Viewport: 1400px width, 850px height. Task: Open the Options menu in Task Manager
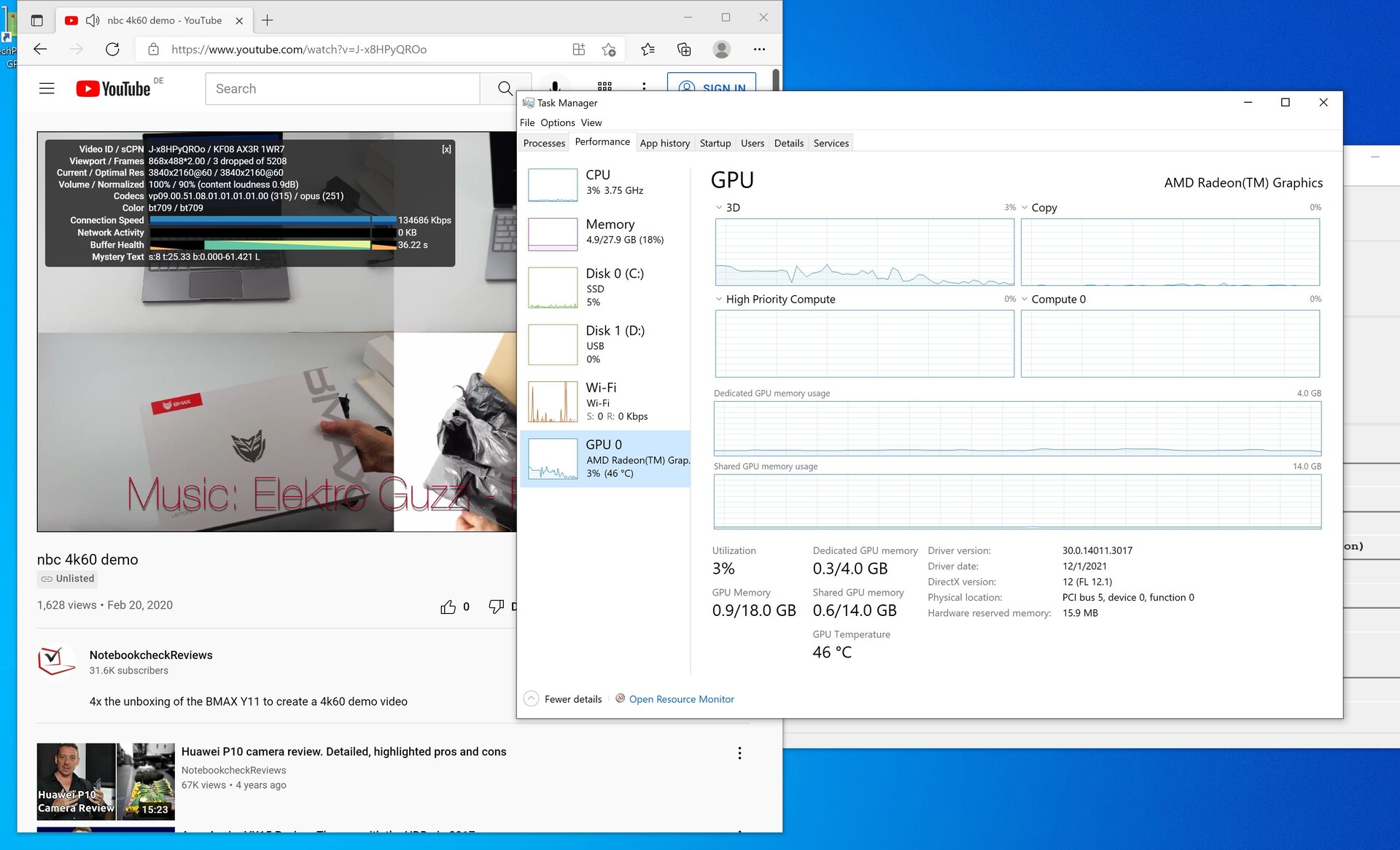pos(558,122)
